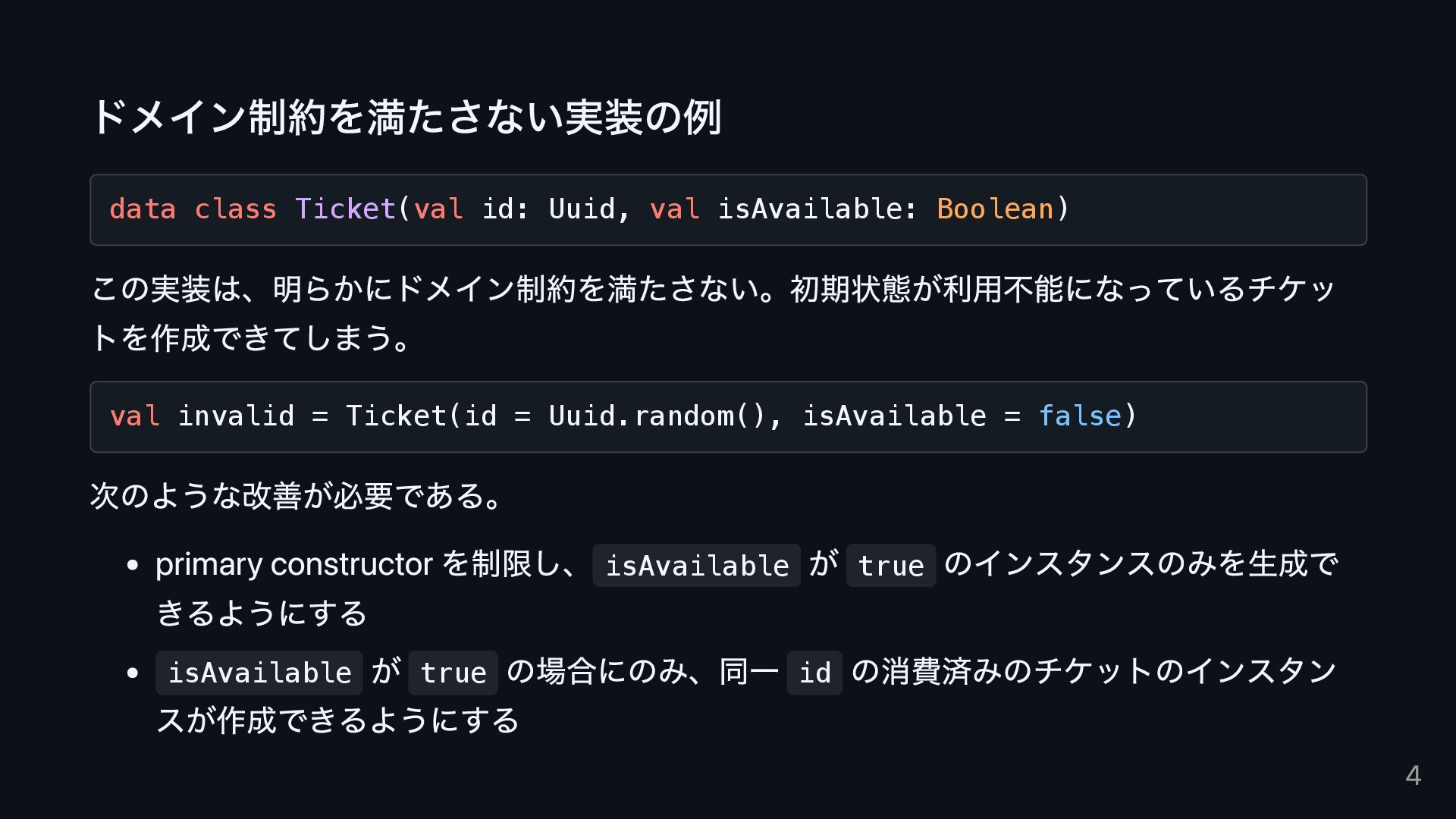Click inline code 'true' in first bullet
The height and width of the screenshot is (819, 1456).
[x=891, y=566]
